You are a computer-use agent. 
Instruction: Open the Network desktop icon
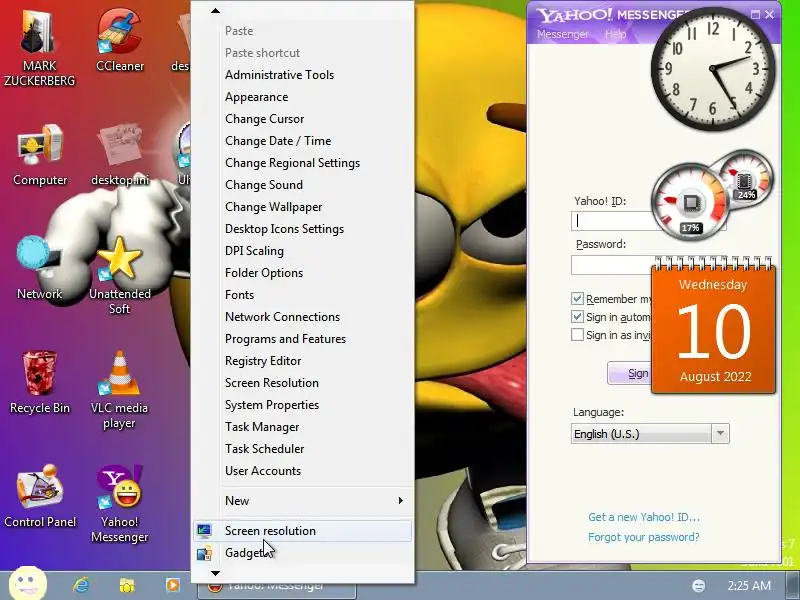click(39, 268)
